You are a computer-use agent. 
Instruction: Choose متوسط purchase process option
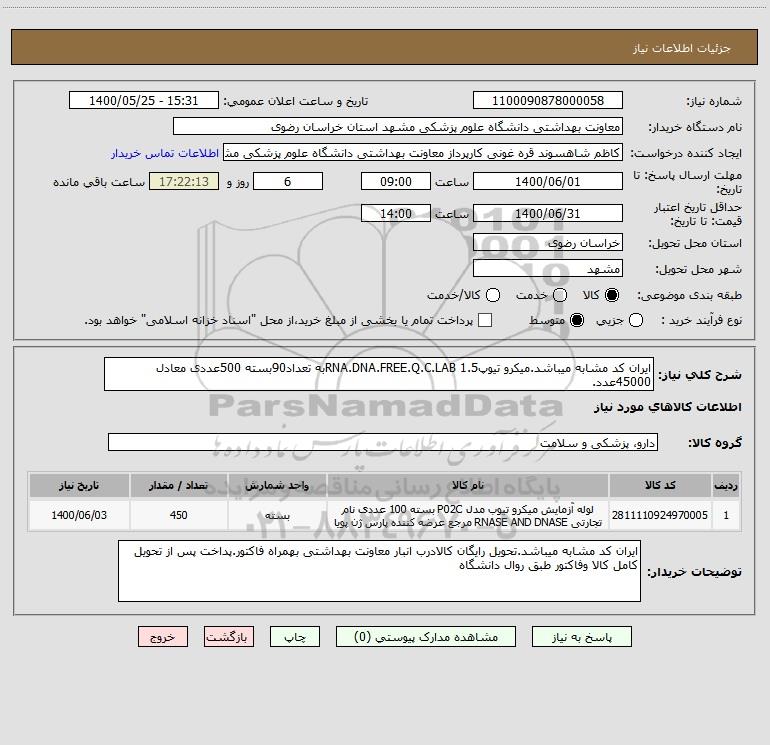[577, 320]
